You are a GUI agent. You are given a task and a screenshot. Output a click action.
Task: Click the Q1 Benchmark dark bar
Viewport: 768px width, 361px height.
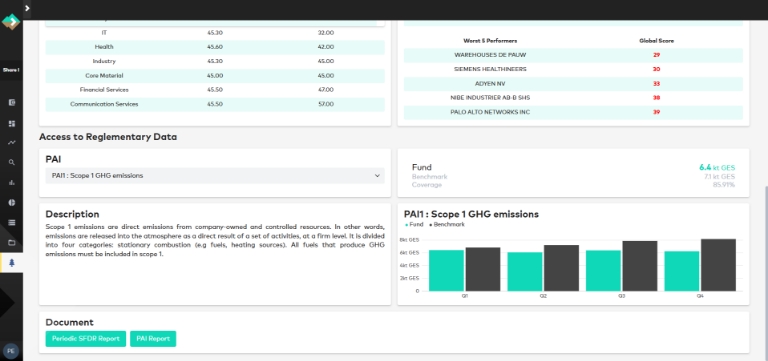(483, 269)
